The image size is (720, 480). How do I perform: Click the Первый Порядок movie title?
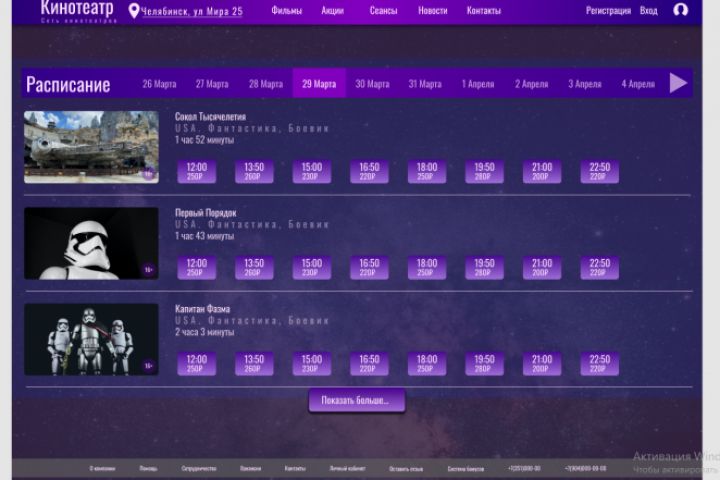205,213
